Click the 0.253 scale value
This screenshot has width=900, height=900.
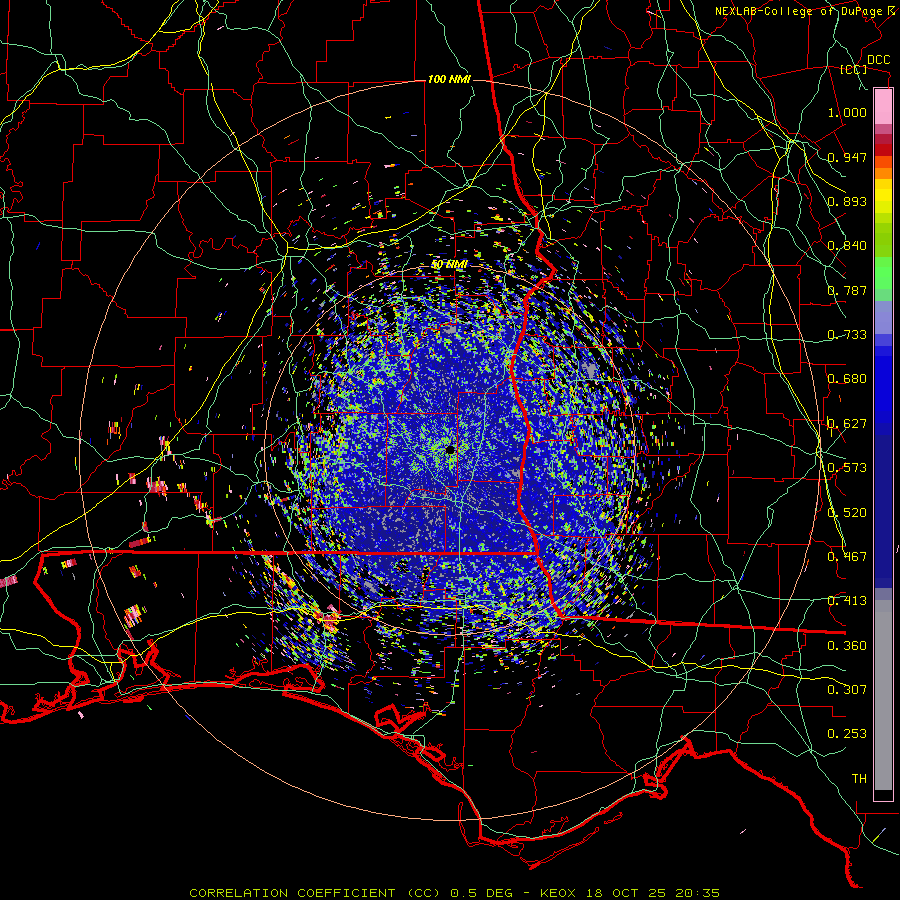(x=847, y=734)
